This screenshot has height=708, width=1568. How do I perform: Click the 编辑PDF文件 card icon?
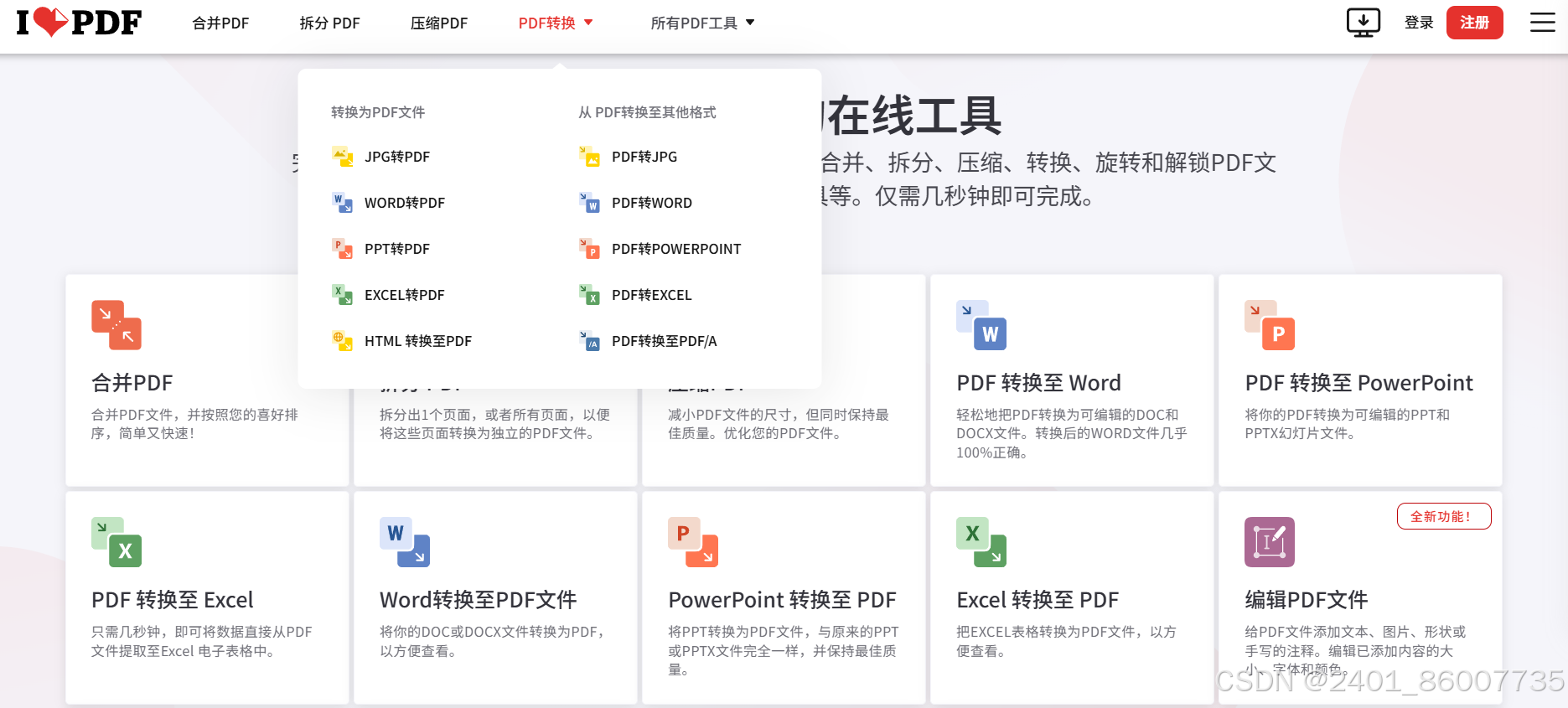point(1270,542)
